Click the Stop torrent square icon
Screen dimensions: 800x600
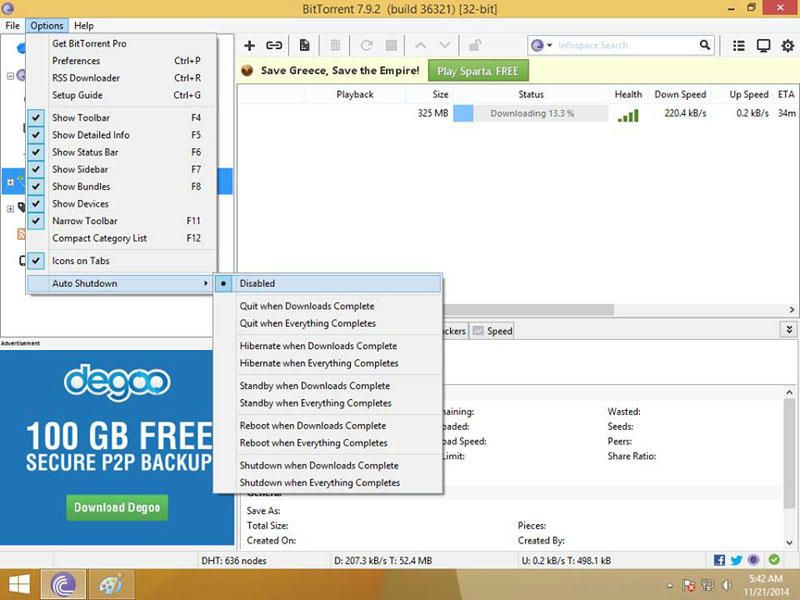(391, 45)
